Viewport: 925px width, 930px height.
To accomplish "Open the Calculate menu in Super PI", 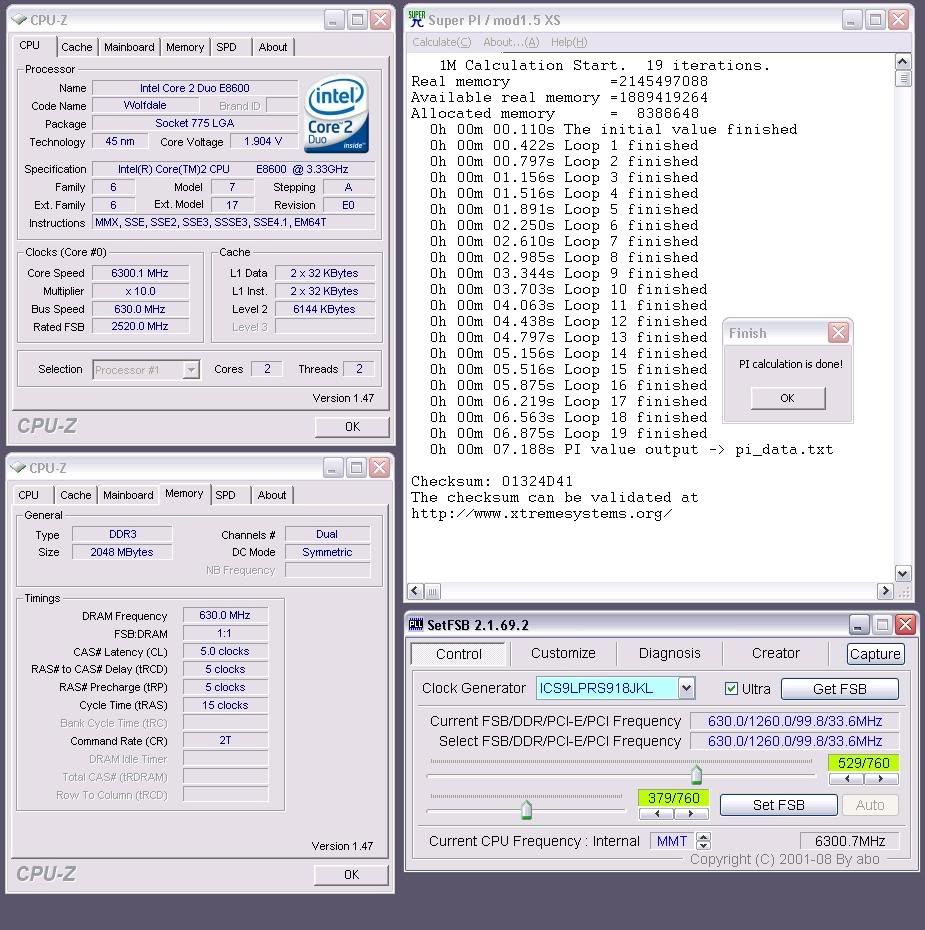I will coord(442,42).
